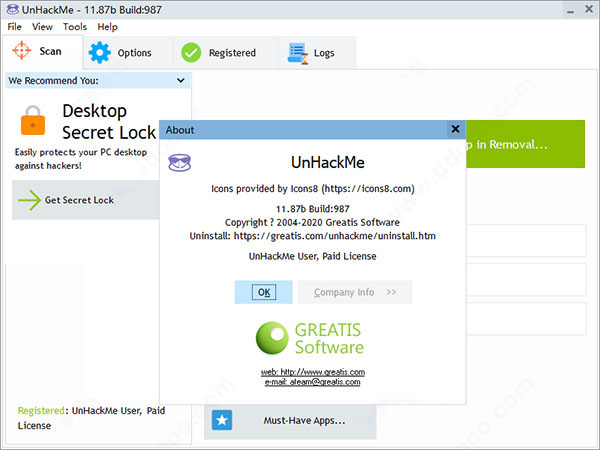The width and height of the screenshot is (600, 450).
Task: Open the View menu
Action: [42, 27]
